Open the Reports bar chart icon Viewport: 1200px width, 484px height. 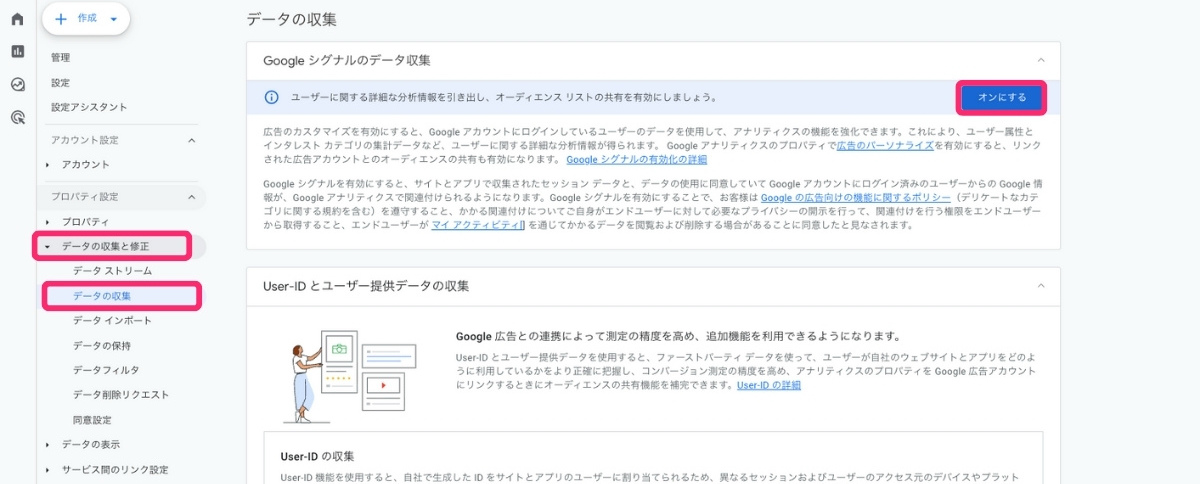click(17, 51)
